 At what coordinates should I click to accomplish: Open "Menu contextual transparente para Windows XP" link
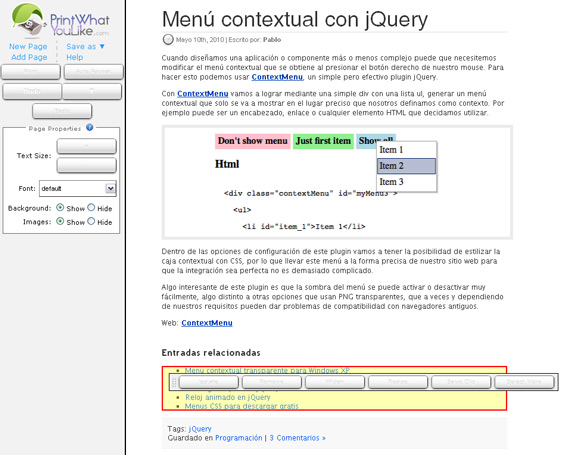(x=267, y=370)
